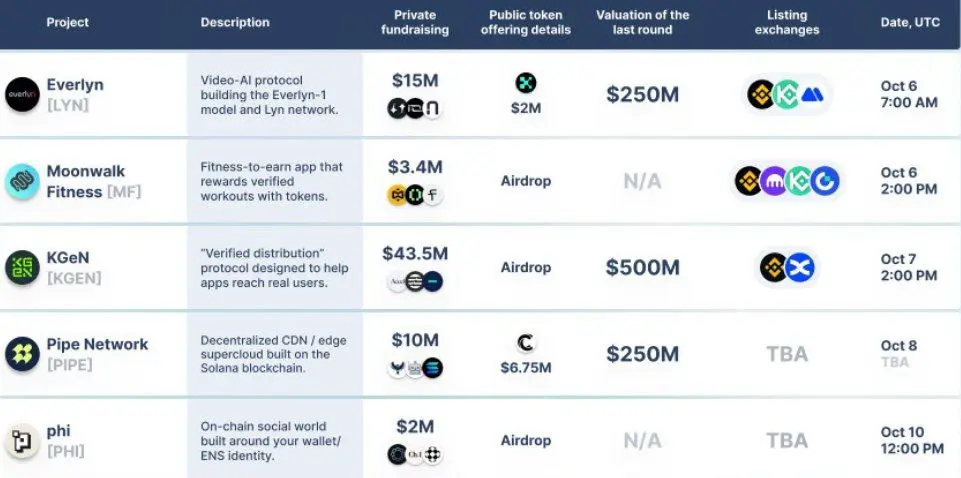Click Kraken icon in Moonwalk Fitness exchanges
This screenshot has width=961, height=478.
point(775,181)
